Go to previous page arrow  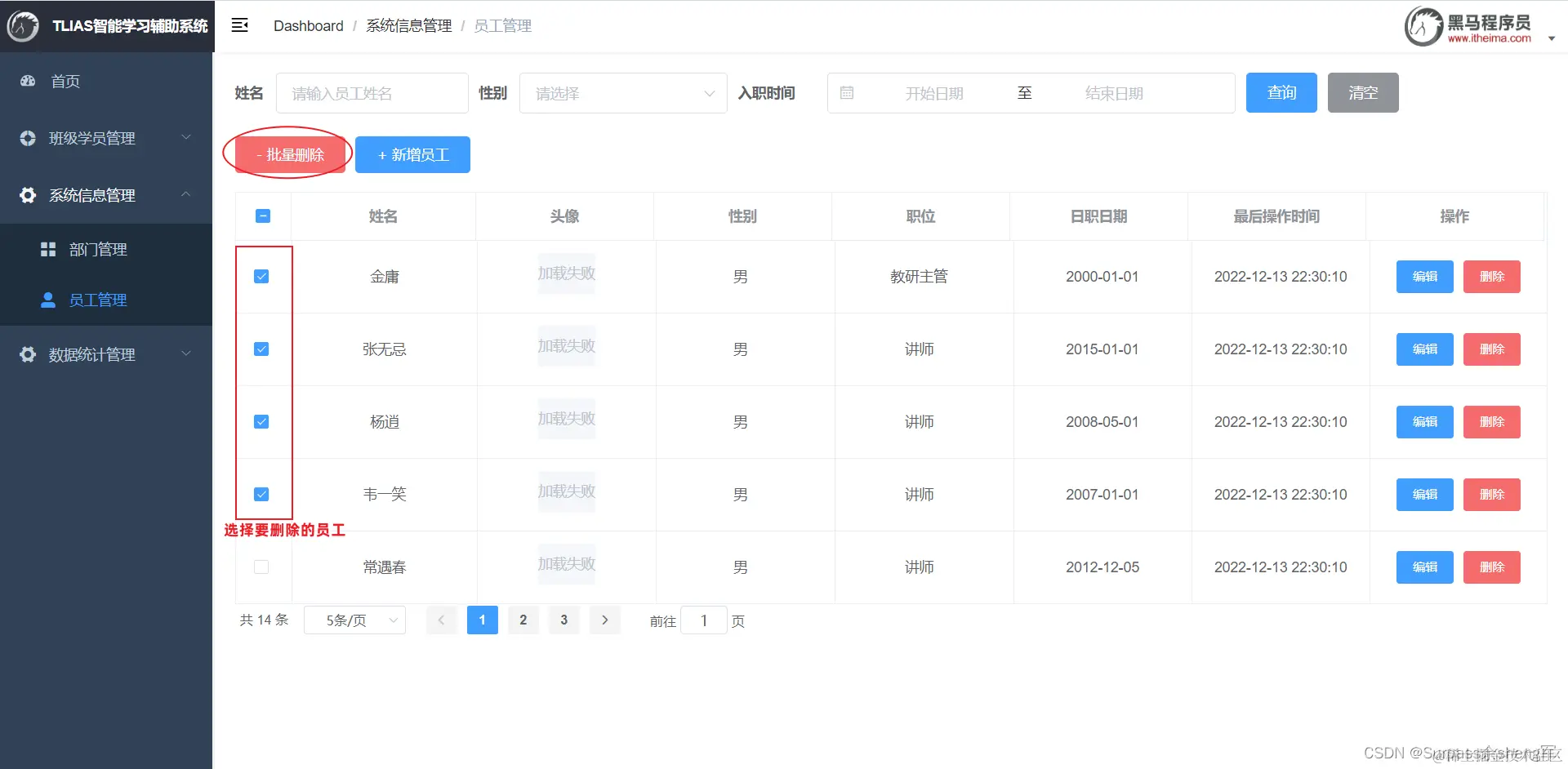point(442,620)
